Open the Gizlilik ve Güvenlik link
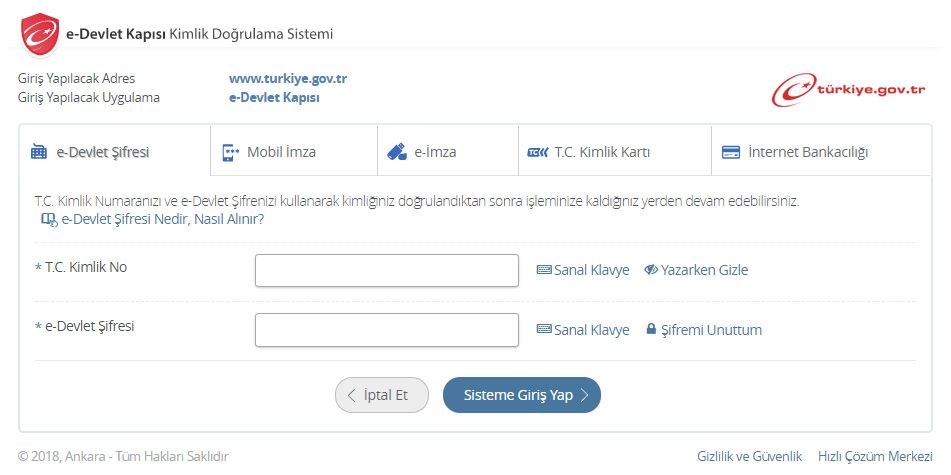 749,456
